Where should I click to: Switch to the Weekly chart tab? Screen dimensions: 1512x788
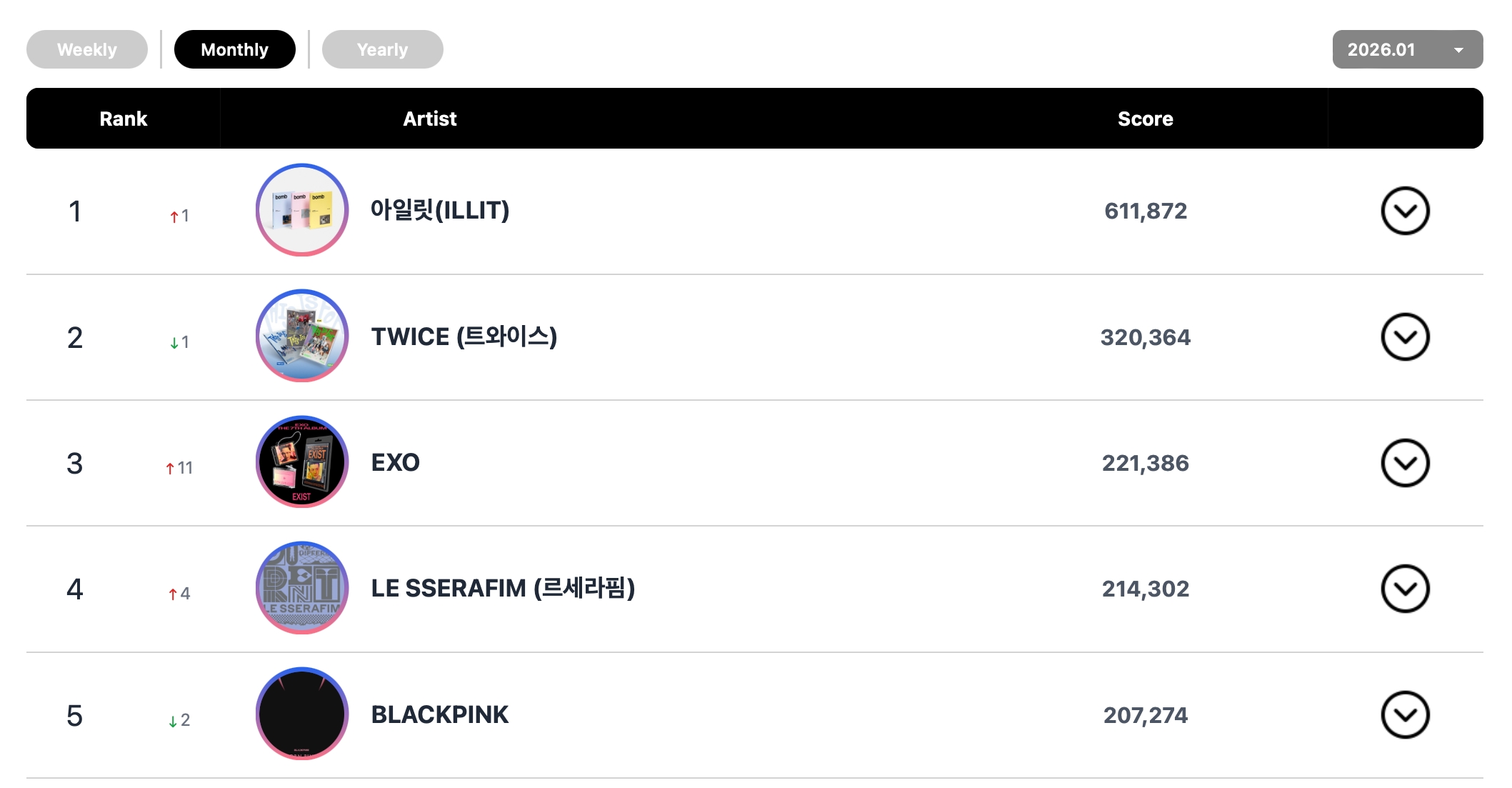[87, 50]
